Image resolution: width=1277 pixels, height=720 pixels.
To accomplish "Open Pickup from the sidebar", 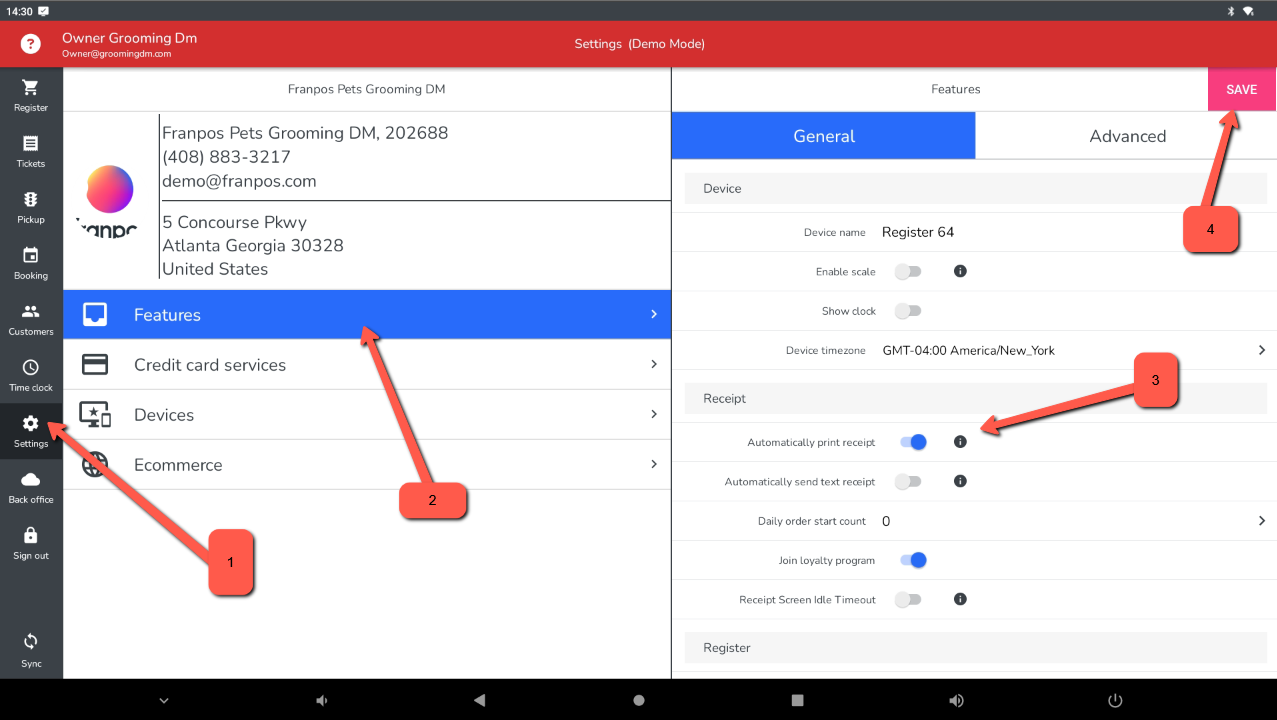I will click(31, 200).
